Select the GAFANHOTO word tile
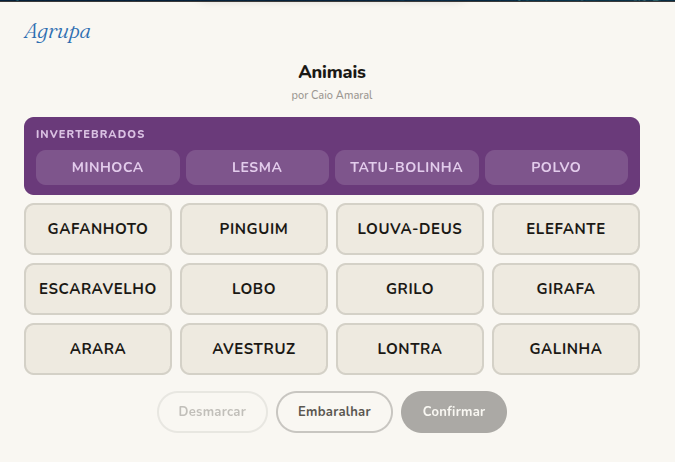 (98, 229)
